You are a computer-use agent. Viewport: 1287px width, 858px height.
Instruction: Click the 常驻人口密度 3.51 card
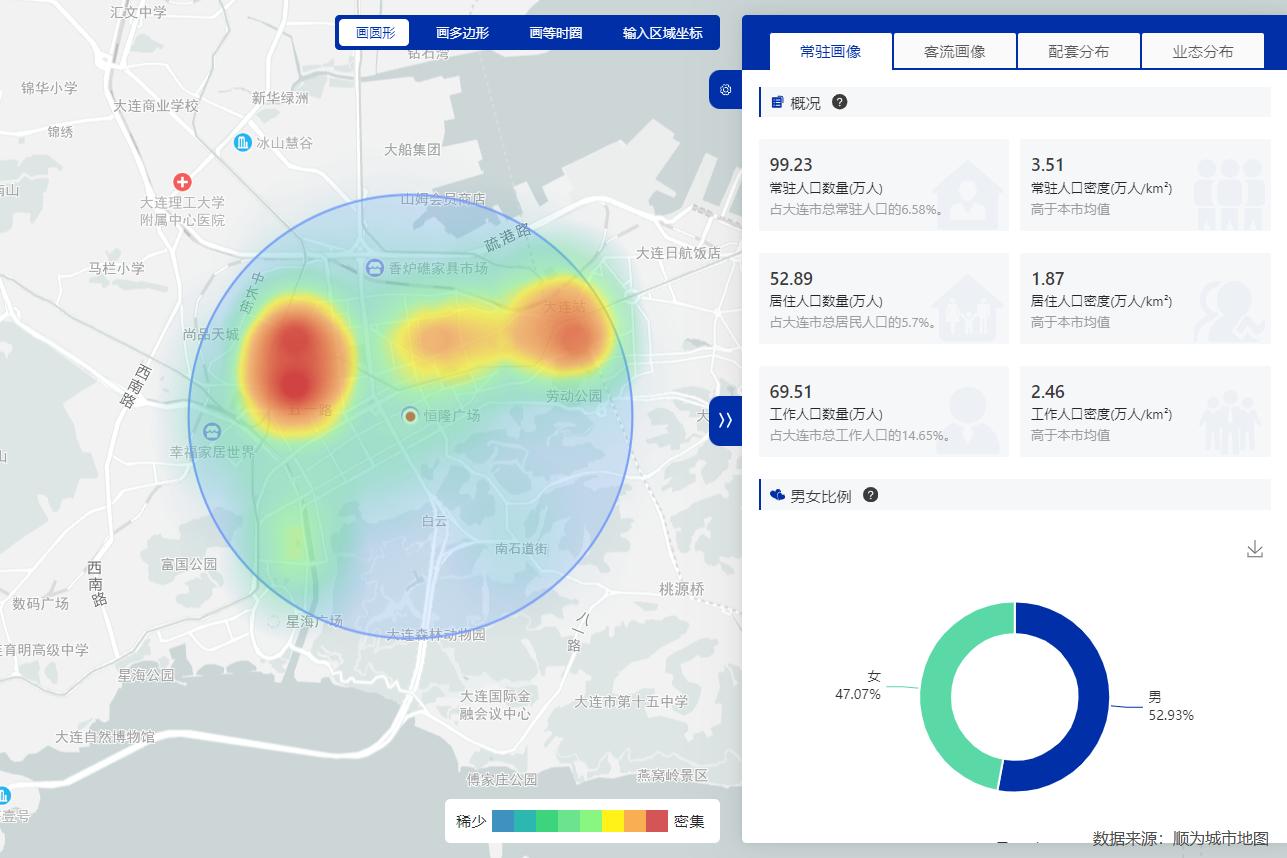1145,185
